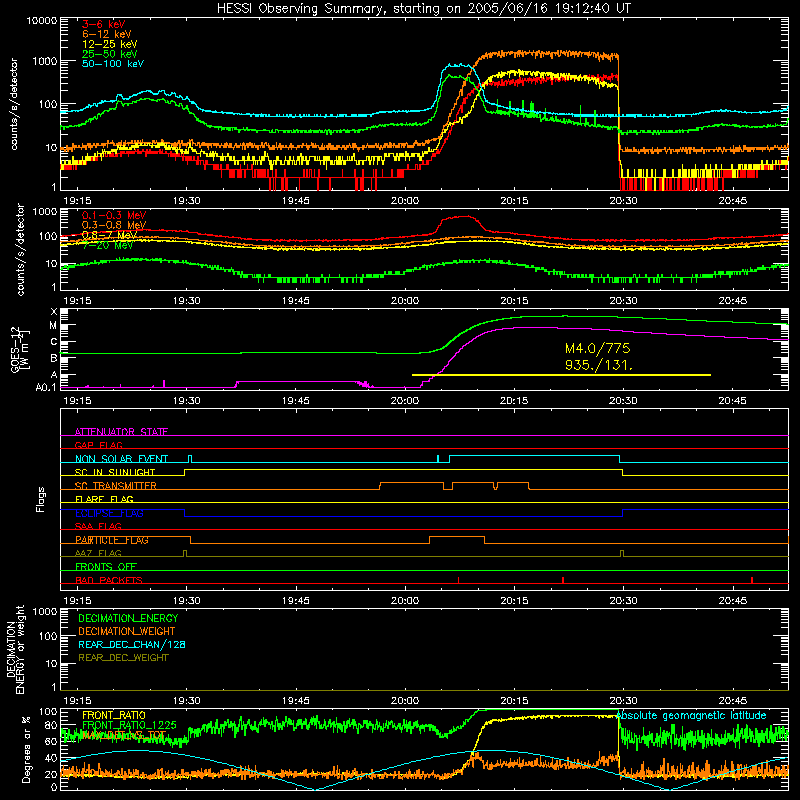
Task: Click the 7-20 MeV legend entry
Action: coord(107,245)
